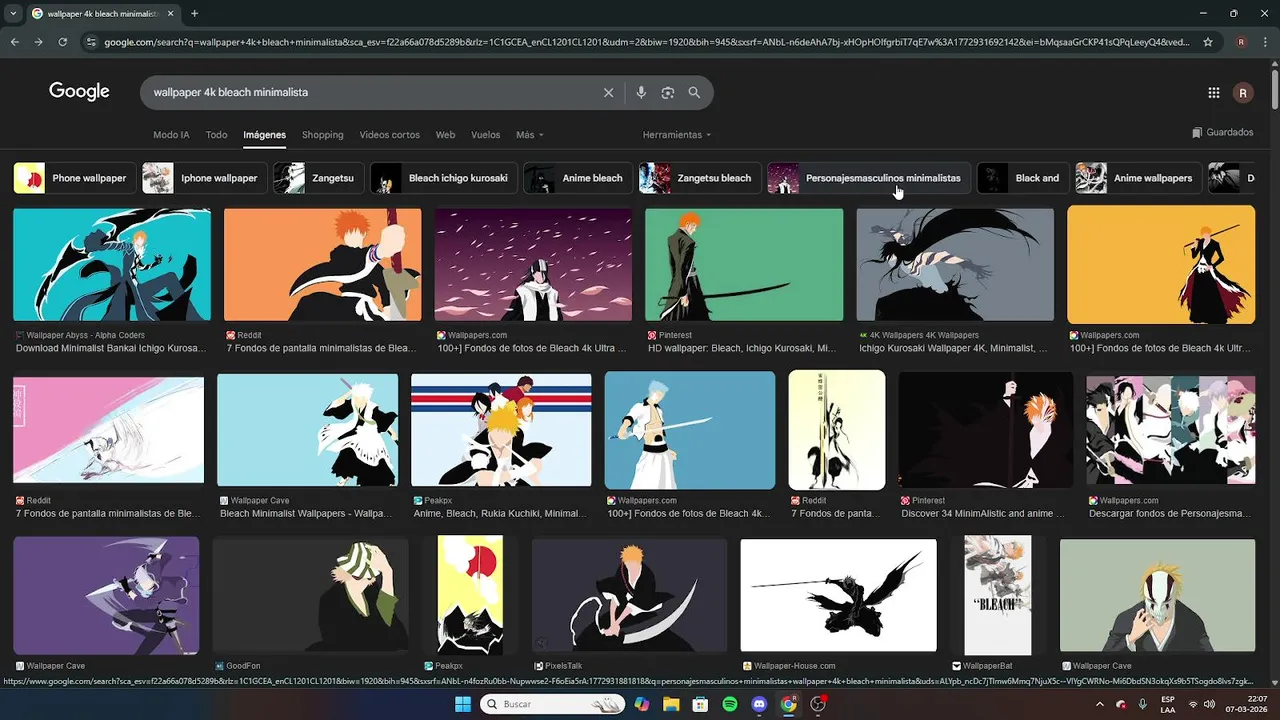Select the Bleach ichigo kurosaki chip

(443, 178)
